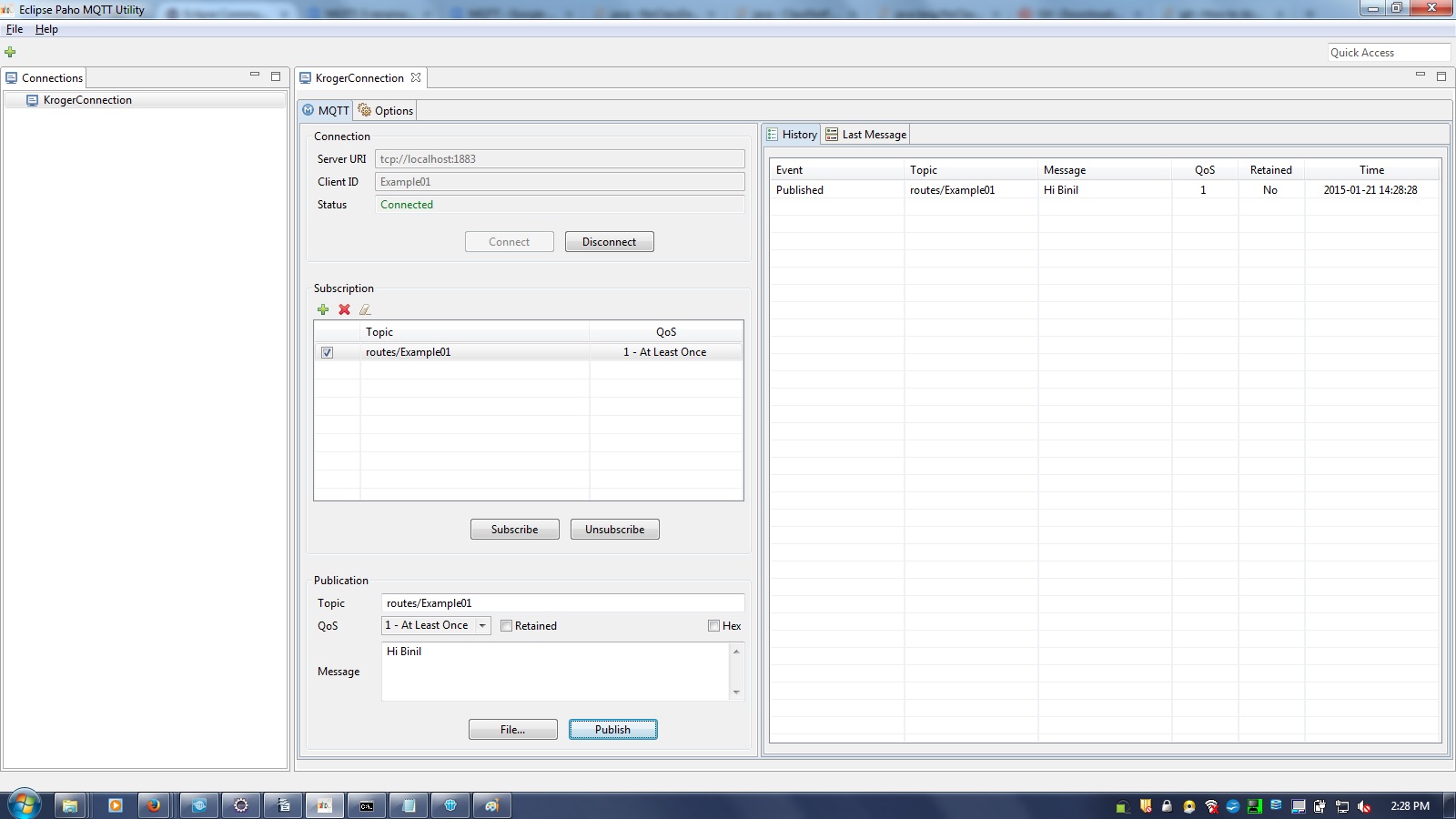This screenshot has height=819, width=1456.
Task: Minimize the KrogerConnection editor area
Action: 1421,76
